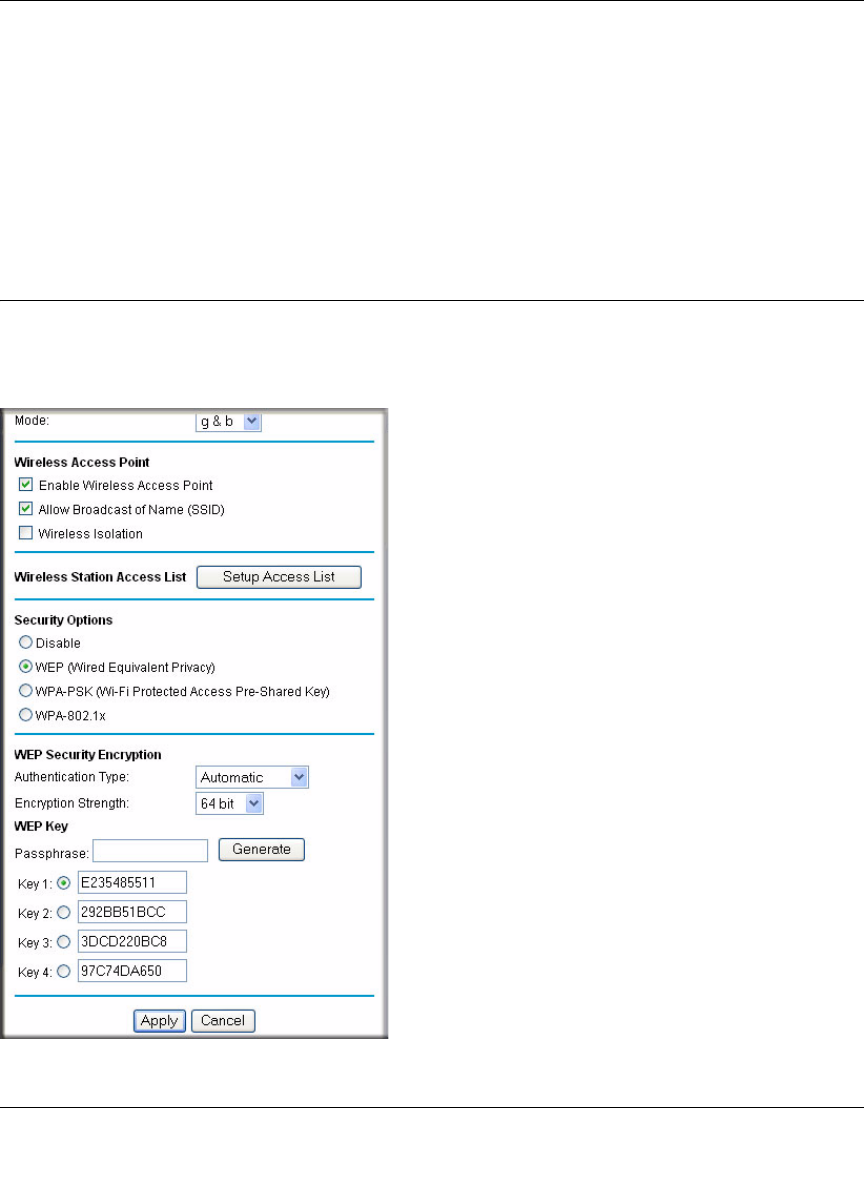The height and width of the screenshot is (1184, 864).
Task: Click the WEP Security Encryption heading
Action: tap(88, 754)
